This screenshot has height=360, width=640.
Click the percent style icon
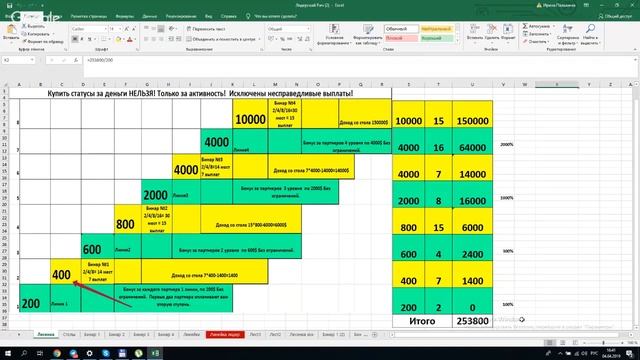(282, 39)
